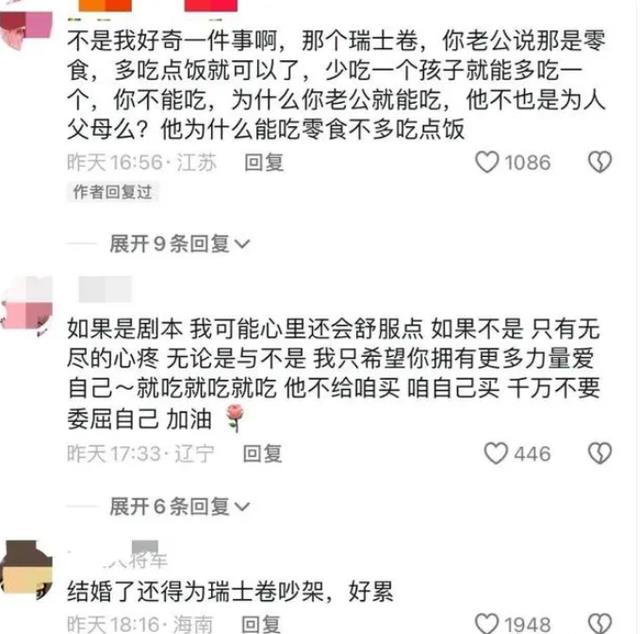Dislike the Jiangsu comment via broken heart

pos(600,162)
